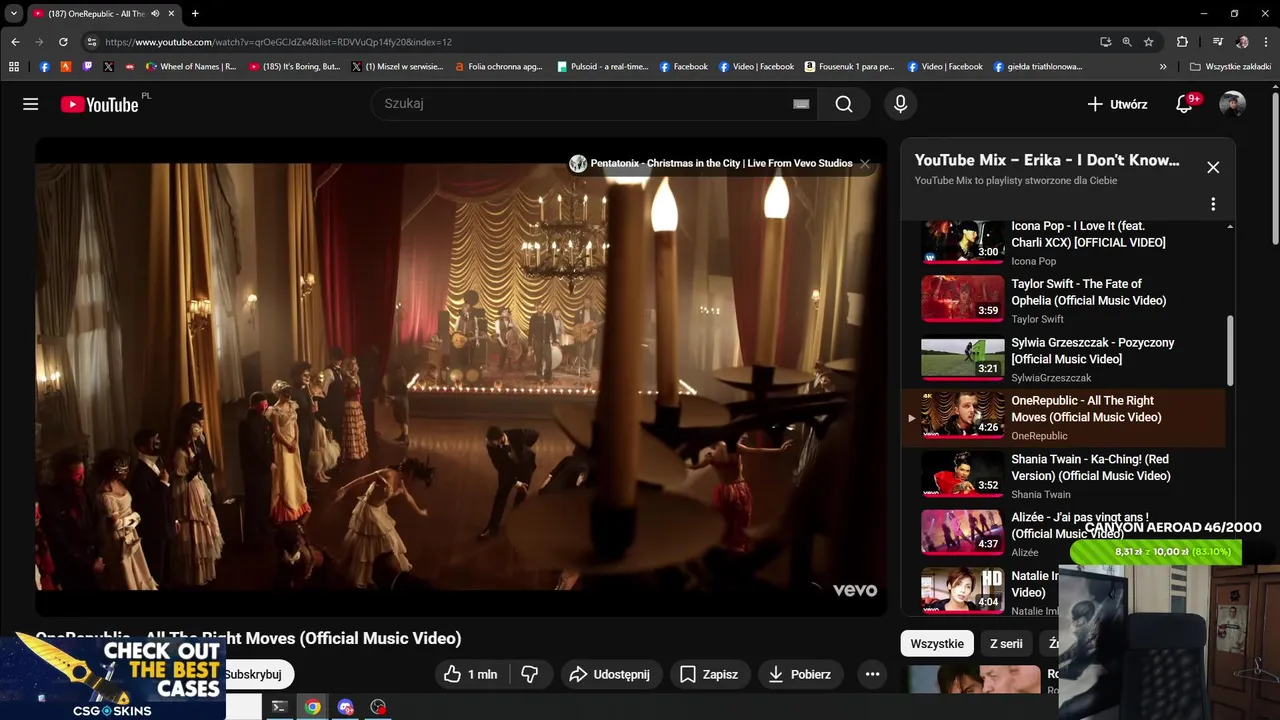Open the Chrome apps grid icon

14,67
